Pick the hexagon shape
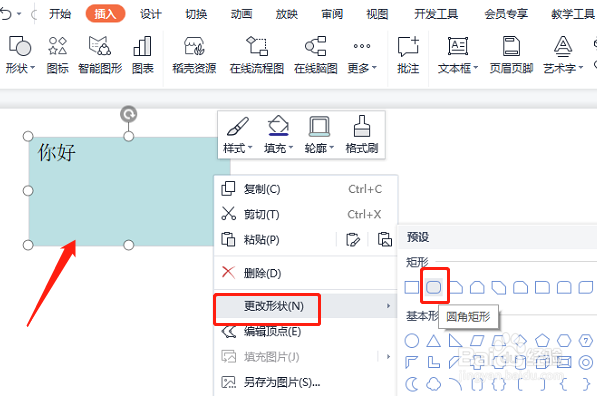The width and height of the screenshot is (597, 396). tap(564, 341)
